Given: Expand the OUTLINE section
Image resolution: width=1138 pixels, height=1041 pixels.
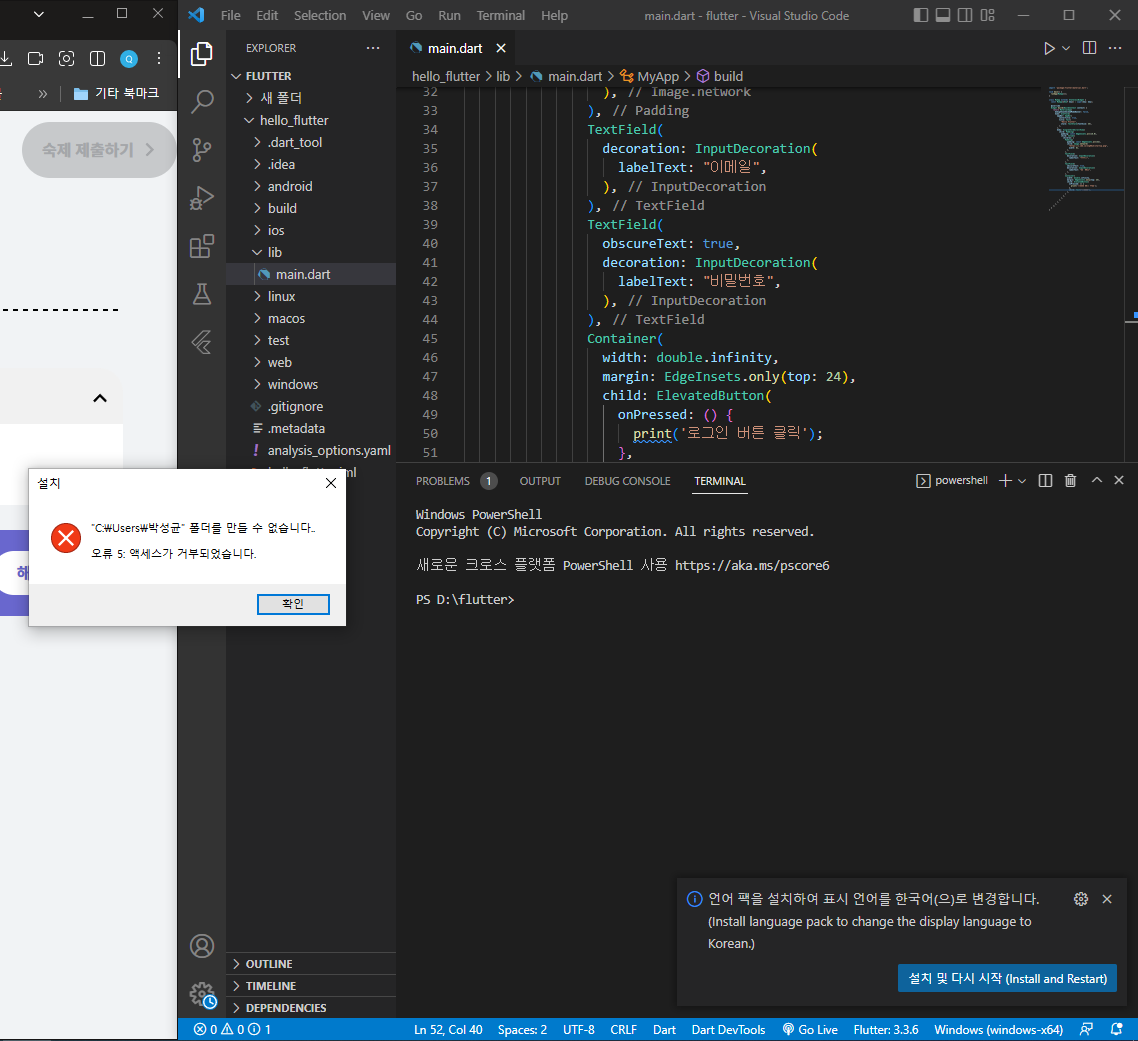Looking at the screenshot, I should coord(311,963).
